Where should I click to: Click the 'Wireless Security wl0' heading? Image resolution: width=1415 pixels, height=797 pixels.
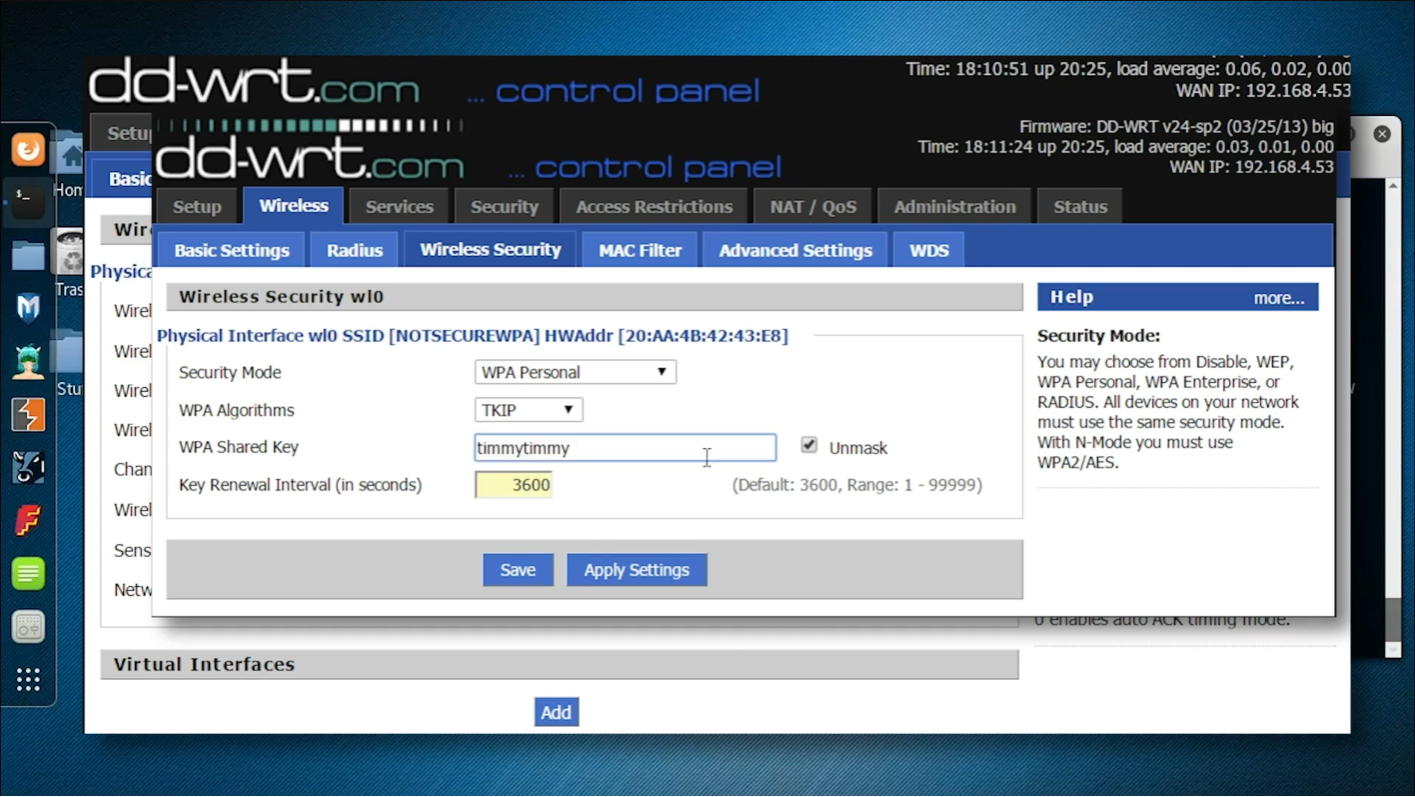(281, 297)
